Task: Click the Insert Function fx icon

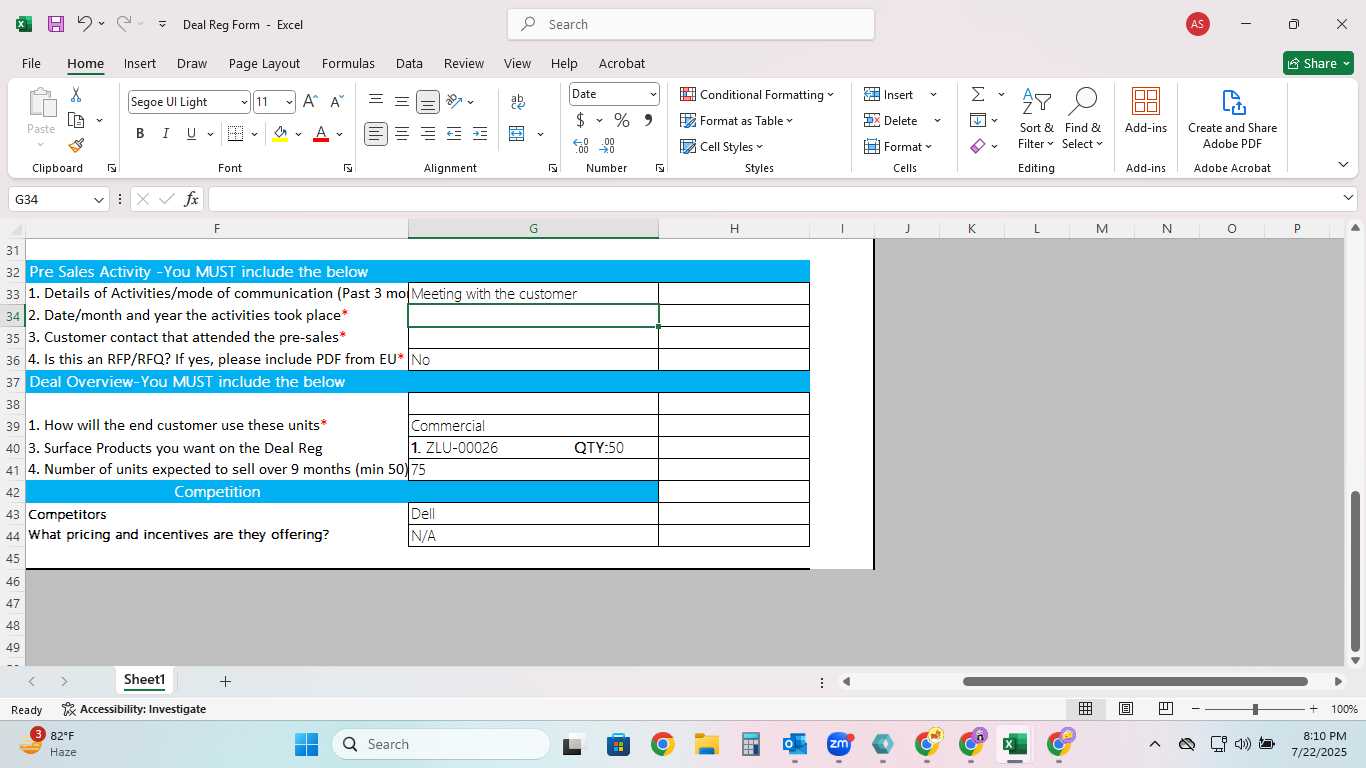Action: click(192, 199)
